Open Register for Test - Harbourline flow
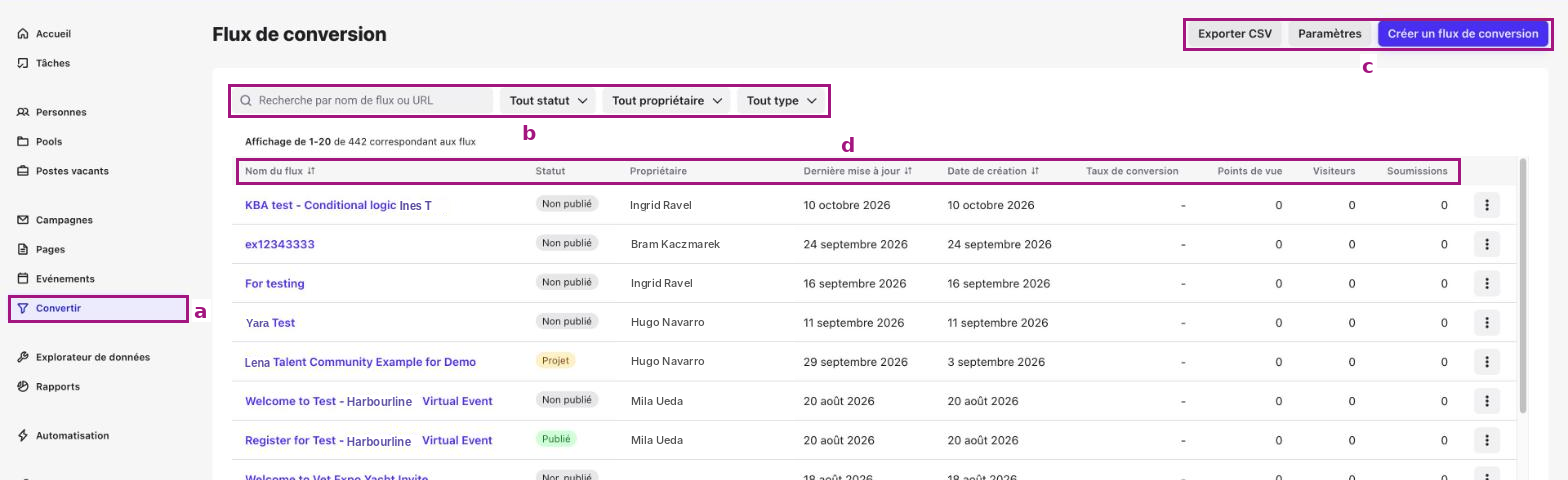1568x480 pixels. coord(369,440)
